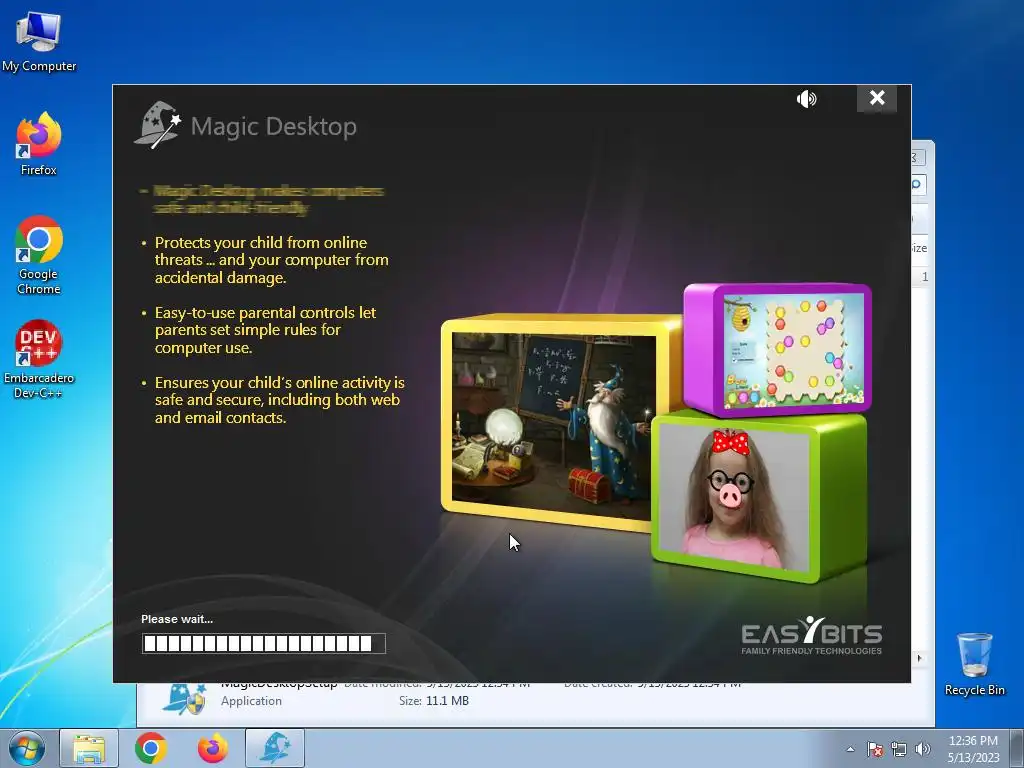Open File Explorer from the taskbar

pos(89,748)
